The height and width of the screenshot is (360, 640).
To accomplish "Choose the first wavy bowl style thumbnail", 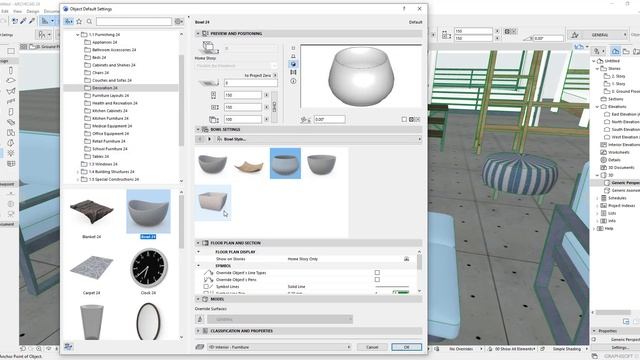I will 212,164.
